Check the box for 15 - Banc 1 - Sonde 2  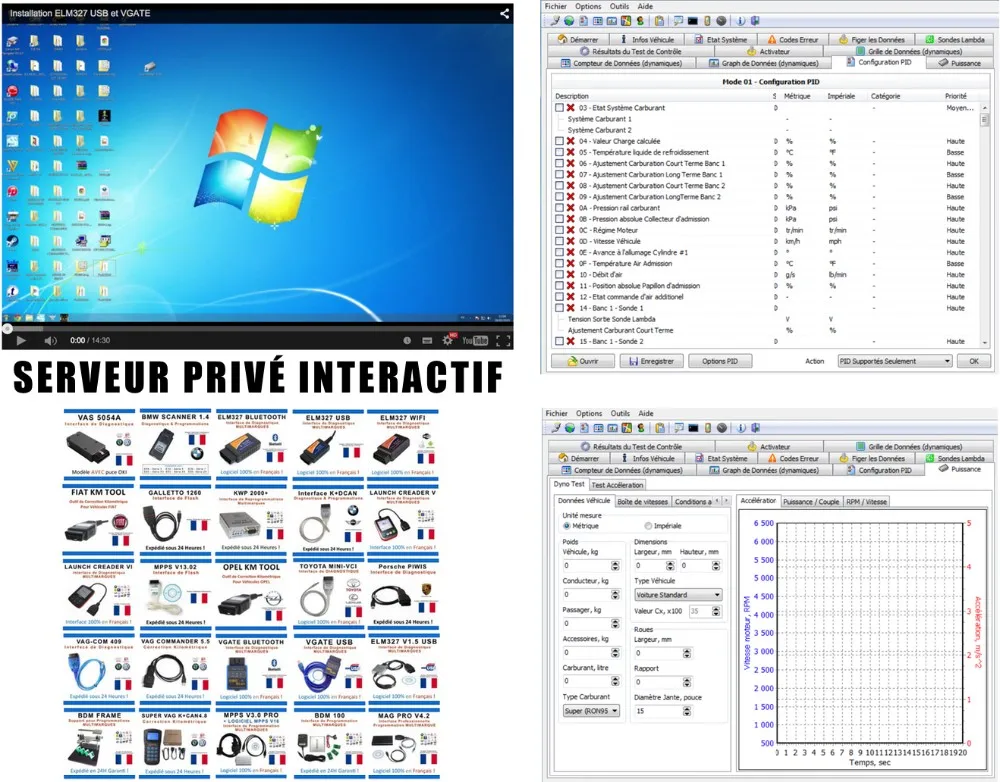point(559,341)
